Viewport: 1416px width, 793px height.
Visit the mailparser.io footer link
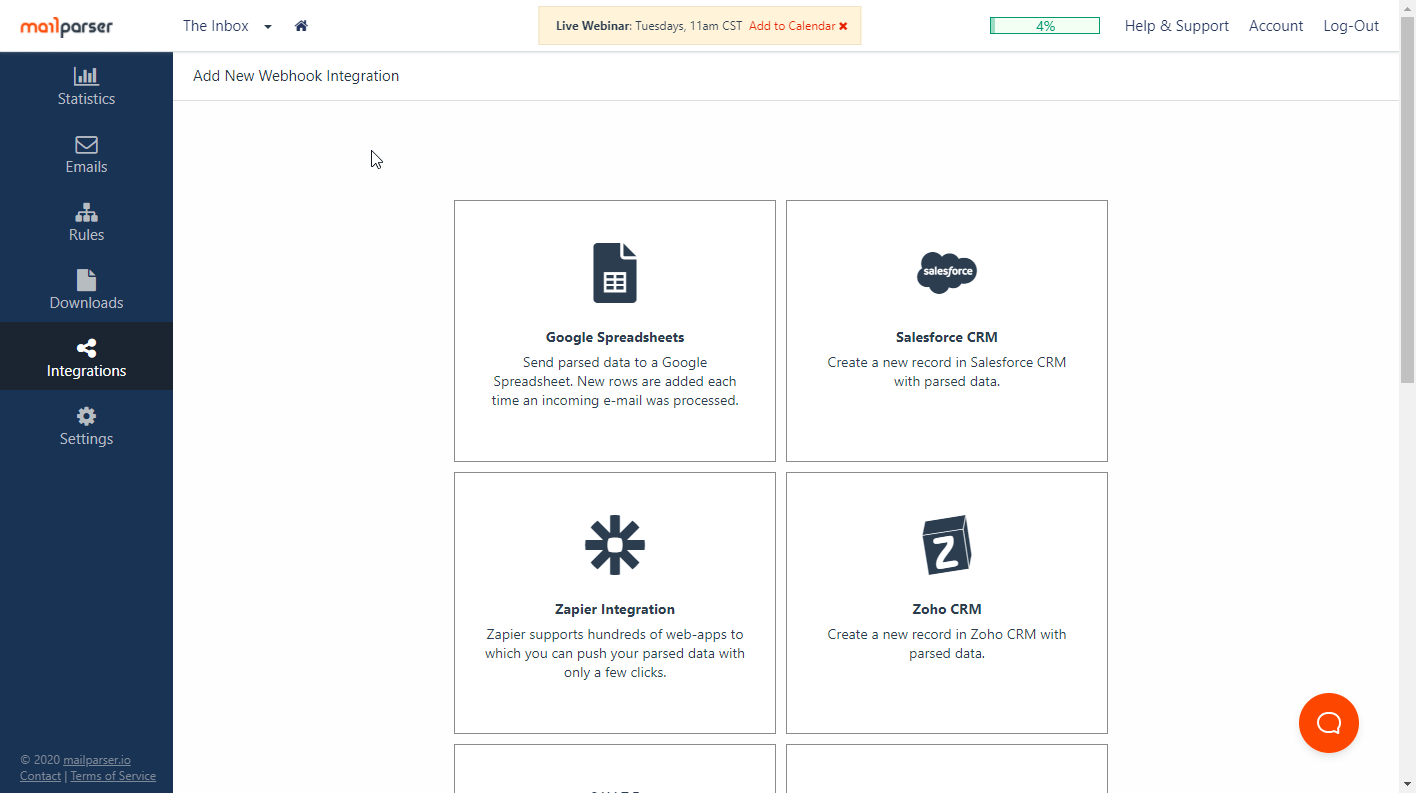pyautogui.click(x=97, y=760)
